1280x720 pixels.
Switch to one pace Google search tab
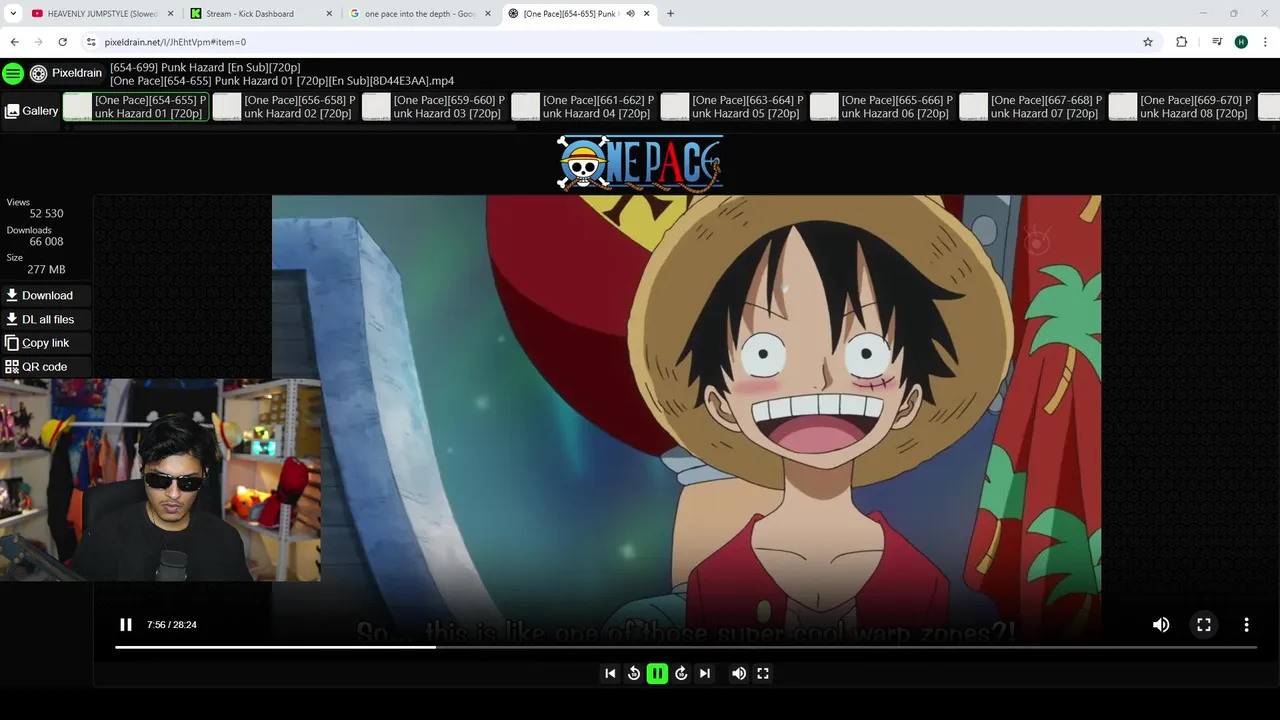click(x=420, y=14)
